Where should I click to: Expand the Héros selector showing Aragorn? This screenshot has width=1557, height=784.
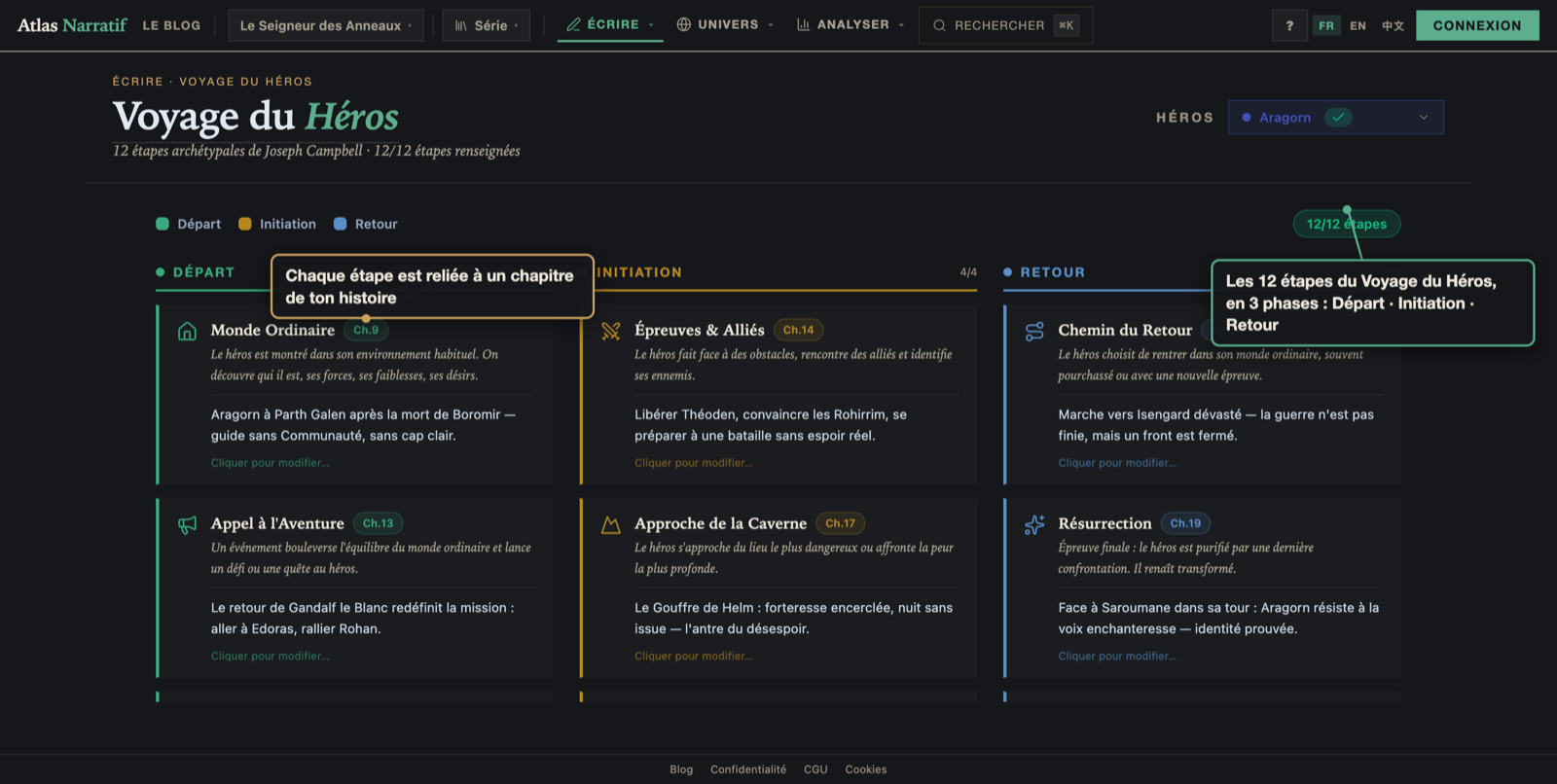[x=1336, y=118]
